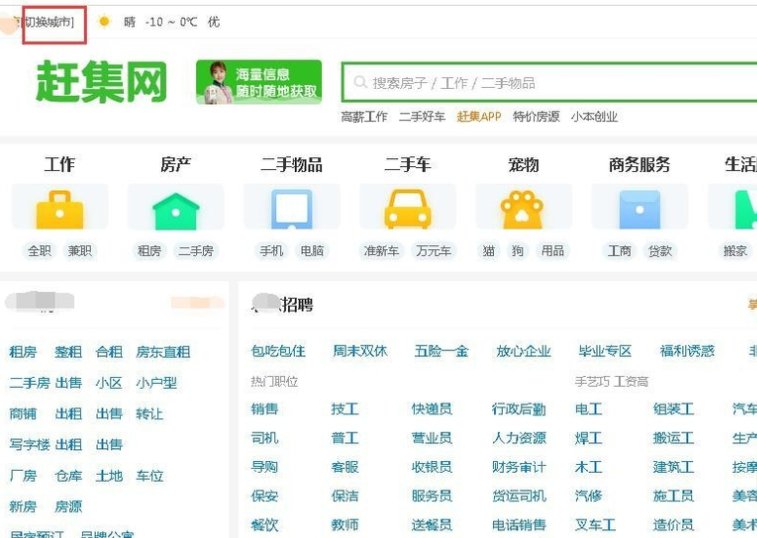757x538 pixels.
Task: Open the 赶集网 logo homepage
Action: pos(101,82)
